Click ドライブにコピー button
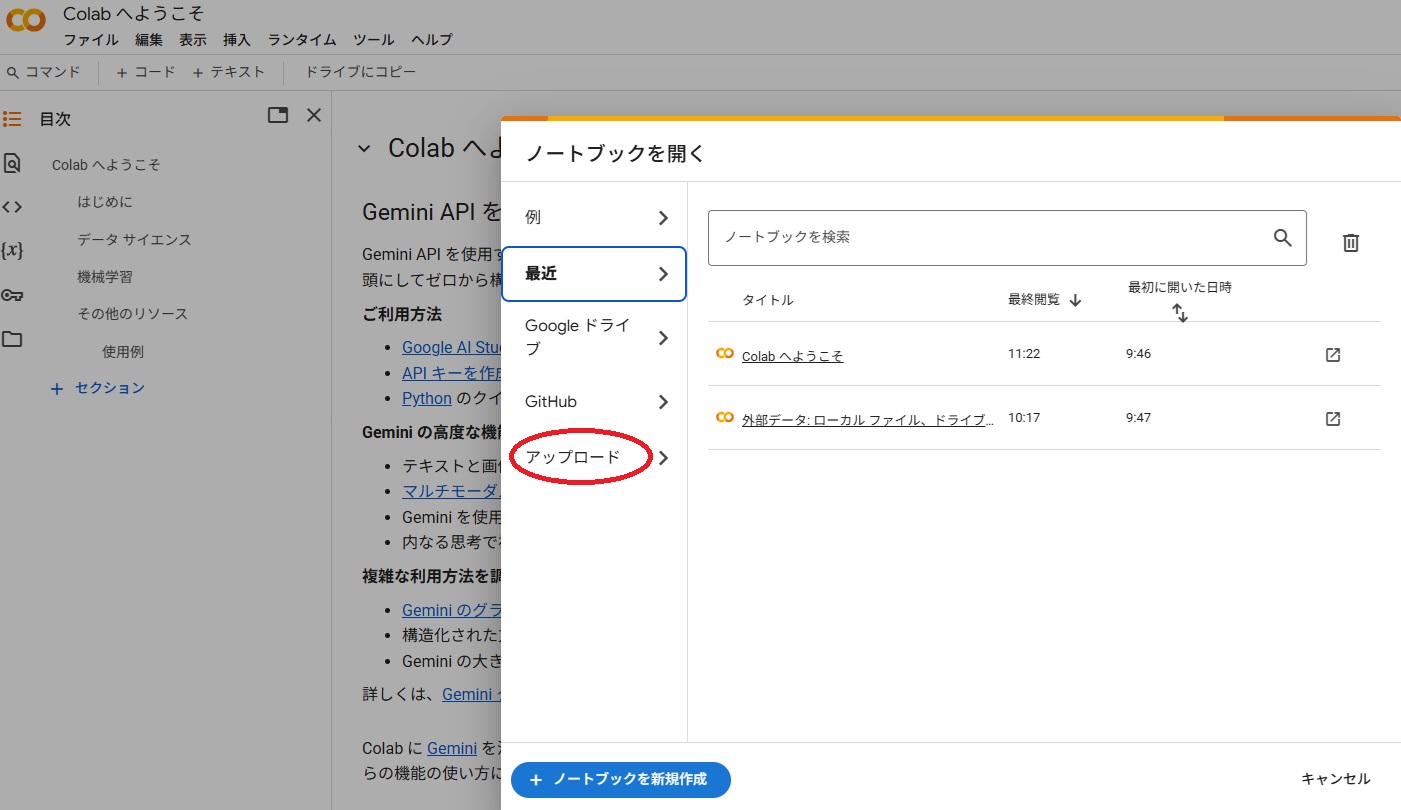This screenshot has width=1401, height=810. [x=360, y=72]
